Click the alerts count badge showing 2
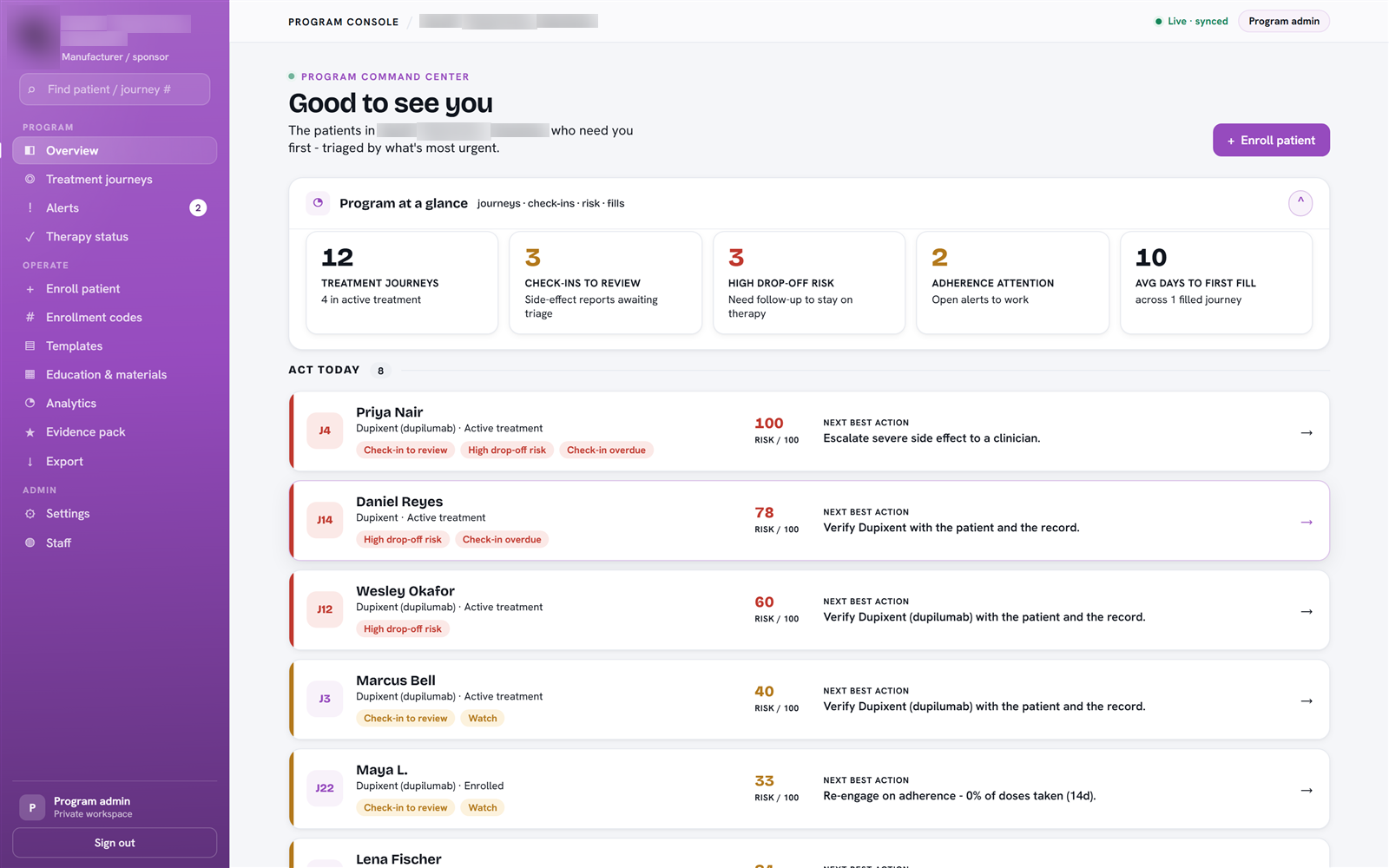Screen dimensions: 1389x868 (198, 207)
